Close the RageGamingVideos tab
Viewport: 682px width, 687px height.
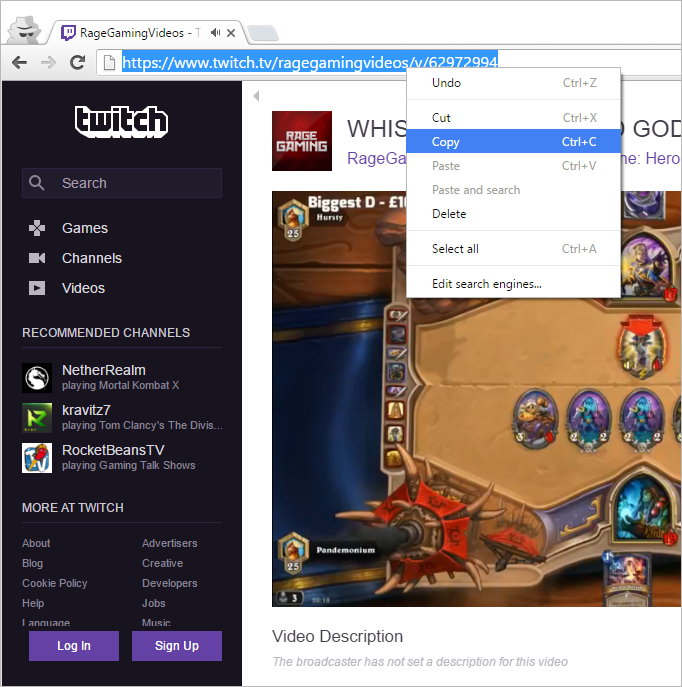click(x=231, y=33)
